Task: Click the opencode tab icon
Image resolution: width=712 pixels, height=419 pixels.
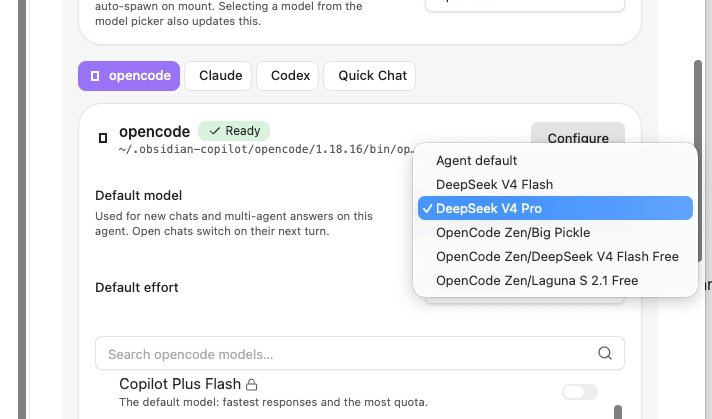Action: [95, 76]
